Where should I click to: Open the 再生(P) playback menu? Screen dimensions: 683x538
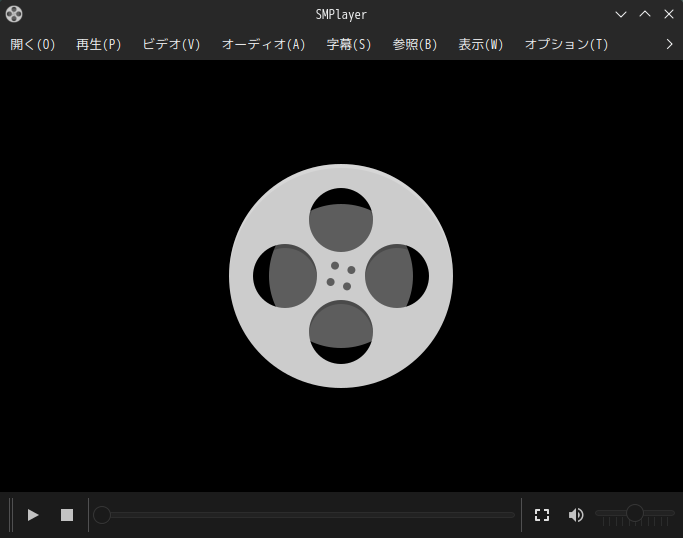pyautogui.click(x=98, y=44)
